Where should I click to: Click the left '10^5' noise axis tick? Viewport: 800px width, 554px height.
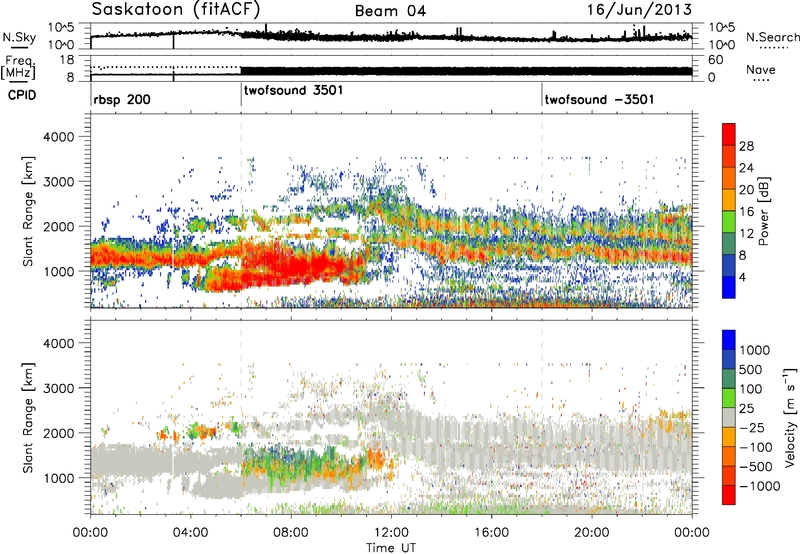click(x=62, y=28)
